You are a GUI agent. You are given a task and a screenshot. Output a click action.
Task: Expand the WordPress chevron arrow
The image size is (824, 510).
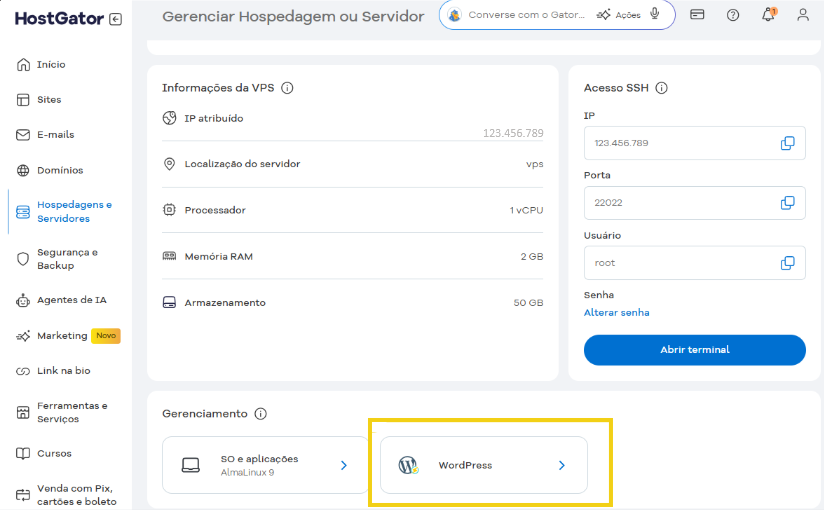(x=562, y=465)
